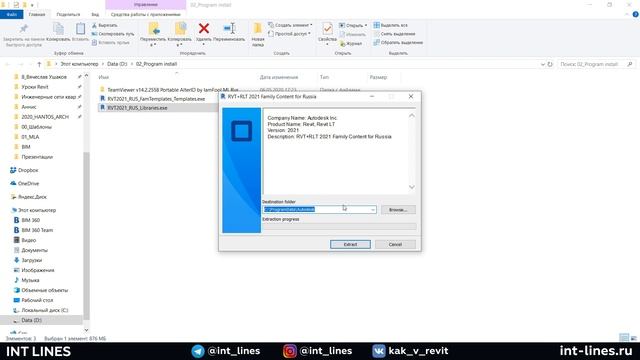Click Журнал in the ribbon

(351, 43)
